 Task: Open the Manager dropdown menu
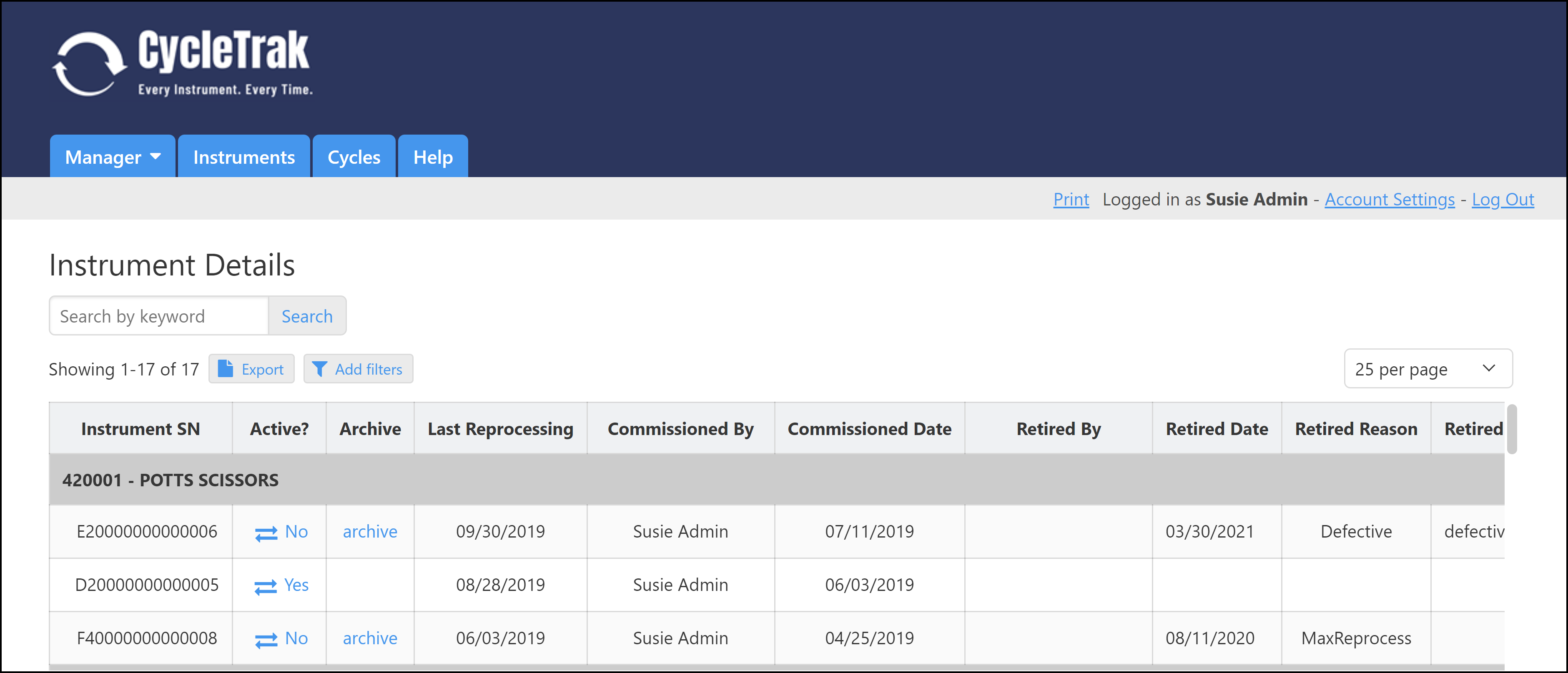pyautogui.click(x=113, y=157)
